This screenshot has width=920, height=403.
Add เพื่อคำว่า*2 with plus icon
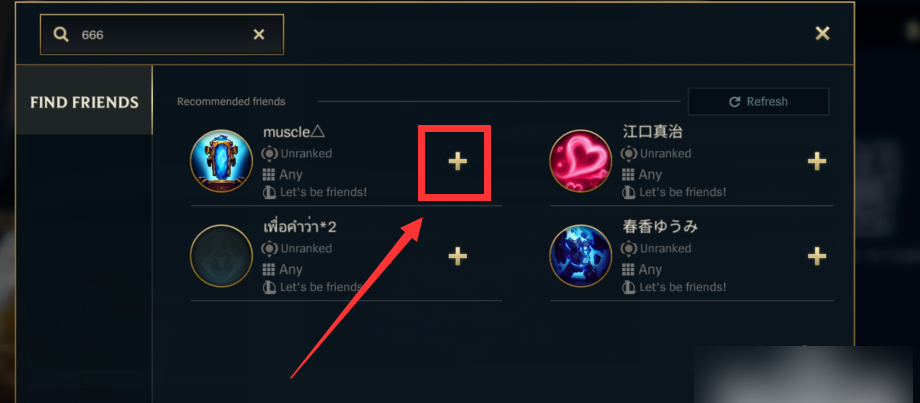pyautogui.click(x=458, y=256)
